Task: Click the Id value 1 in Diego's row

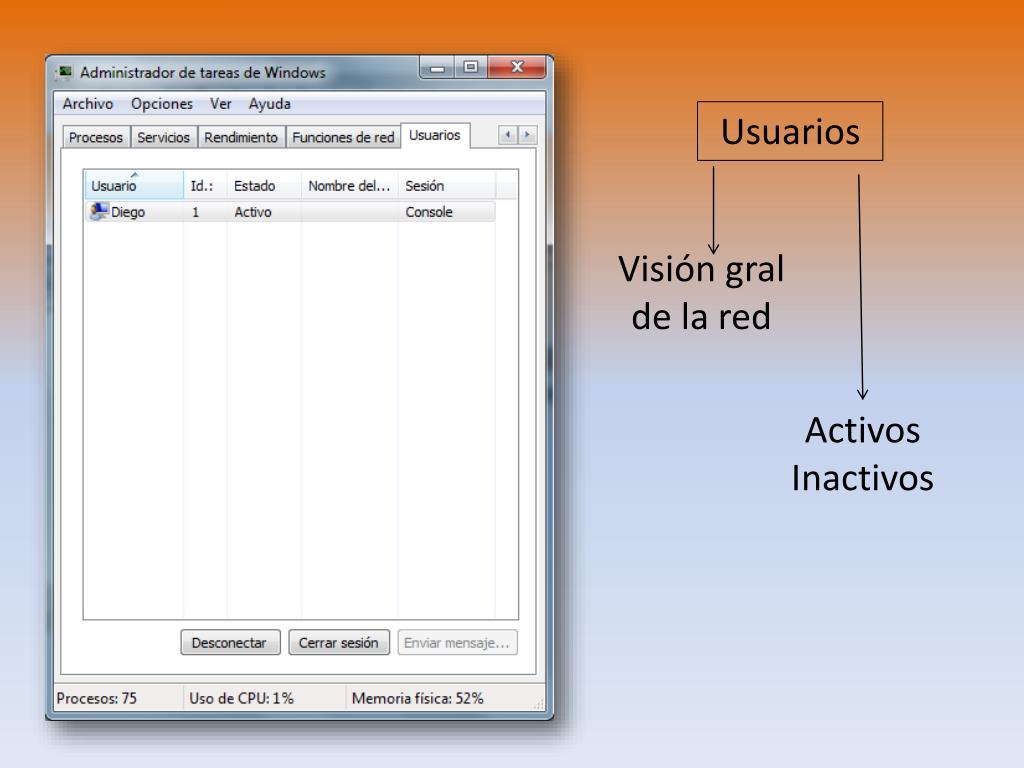Action: pyautogui.click(x=195, y=212)
